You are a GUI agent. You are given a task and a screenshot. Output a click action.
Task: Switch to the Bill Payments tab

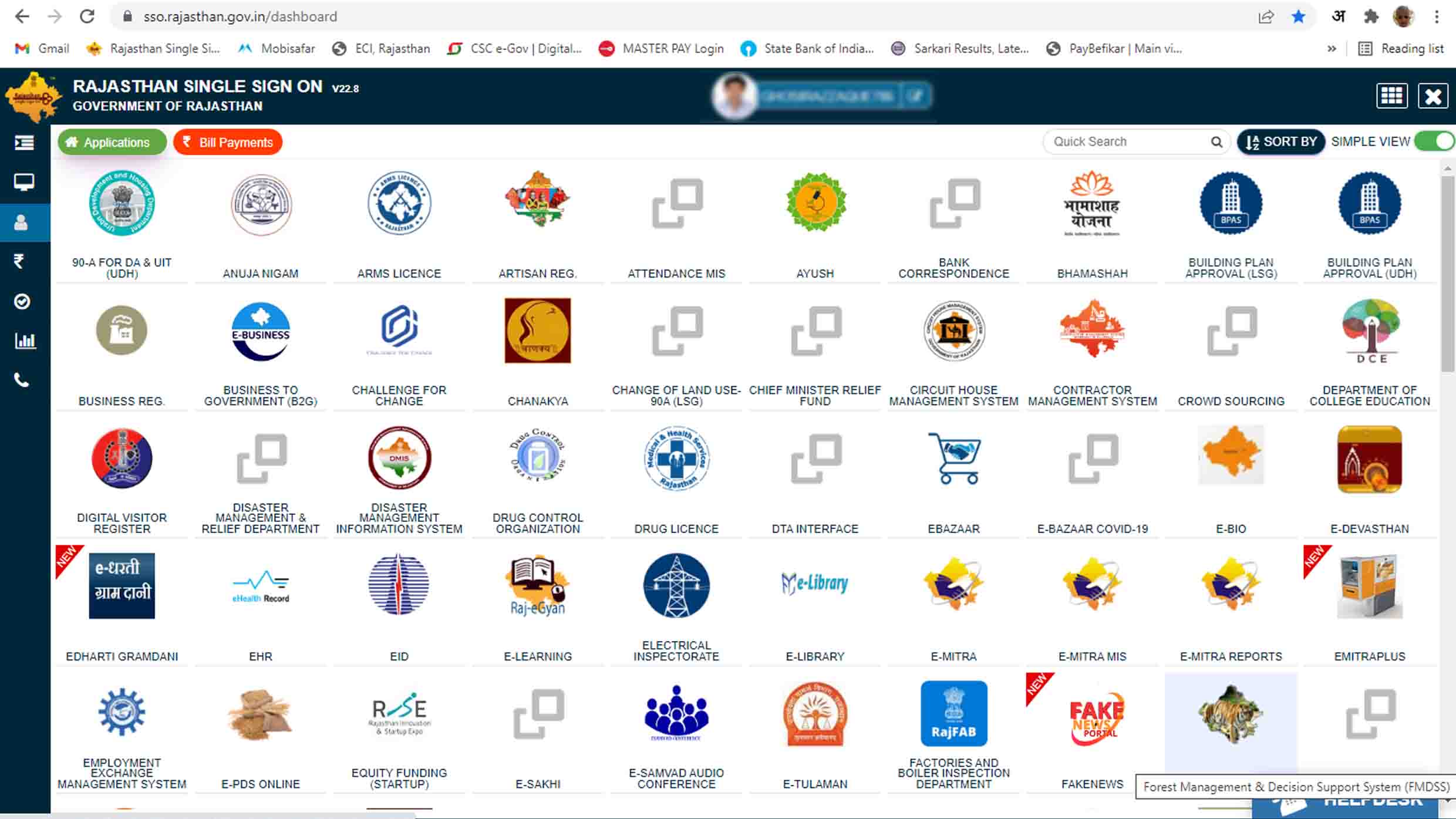228,142
